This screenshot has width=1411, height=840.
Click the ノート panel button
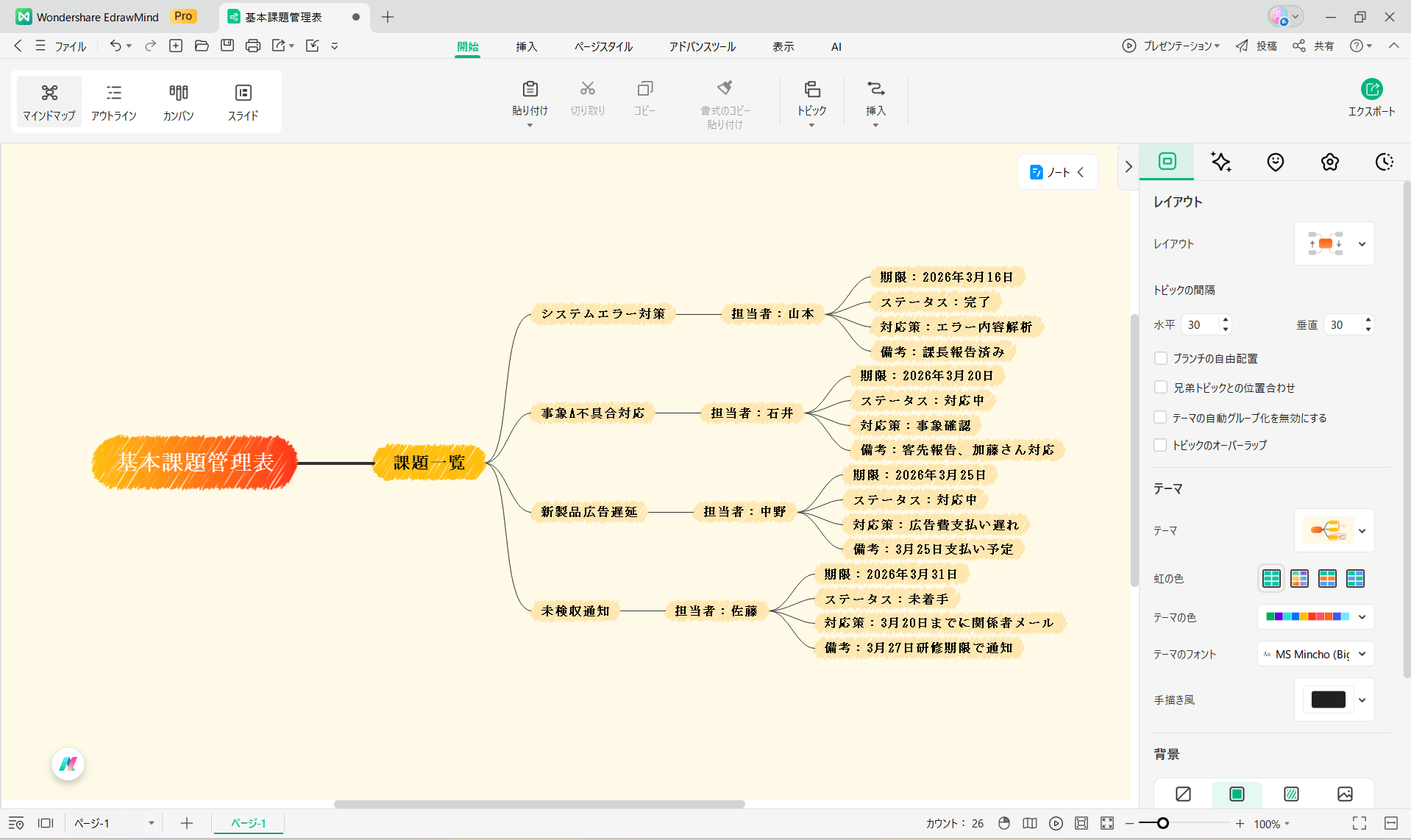pos(1057,172)
